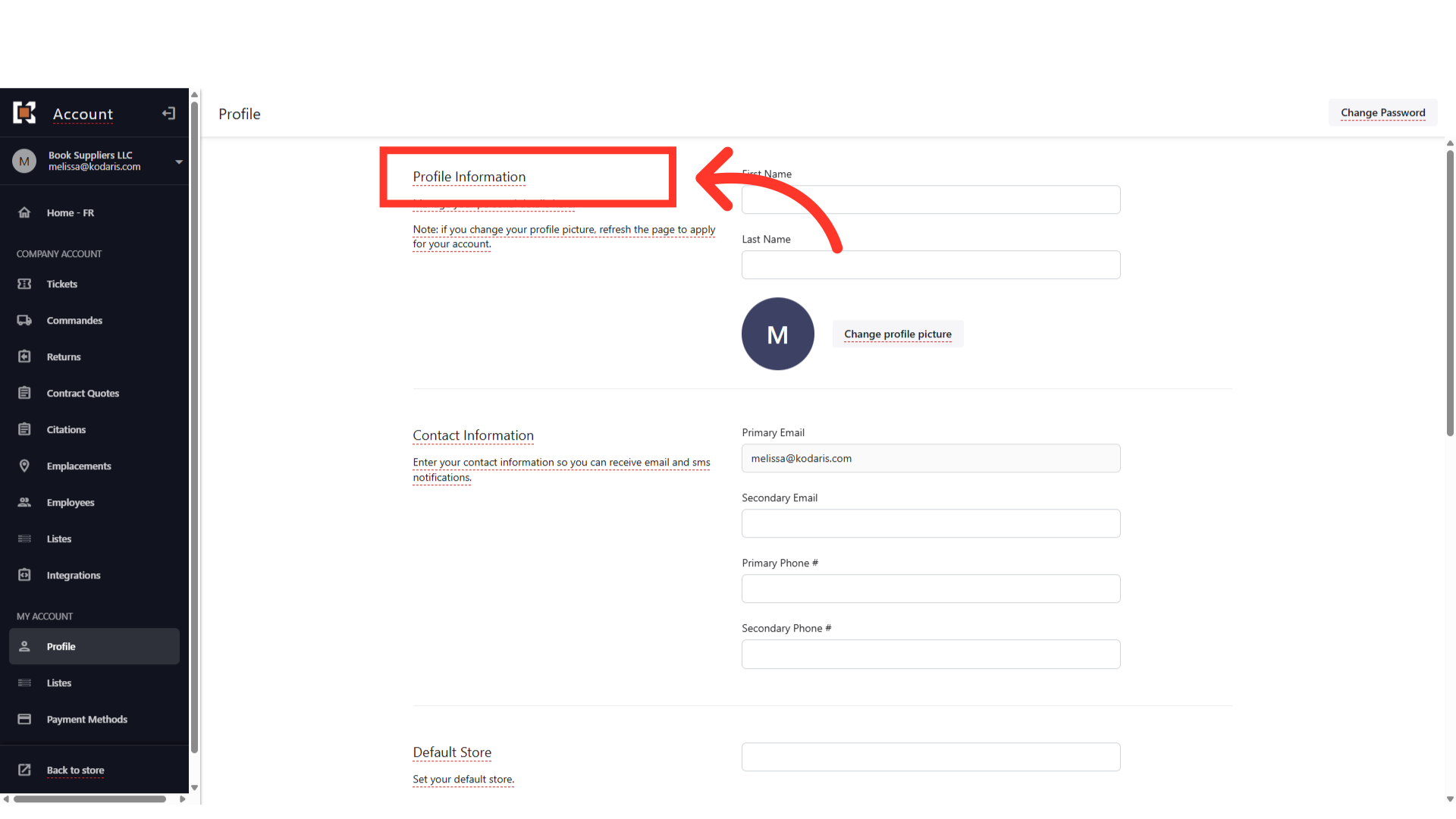Click the Back to store external-link icon
This screenshot has width=1456, height=819.
click(x=24, y=770)
